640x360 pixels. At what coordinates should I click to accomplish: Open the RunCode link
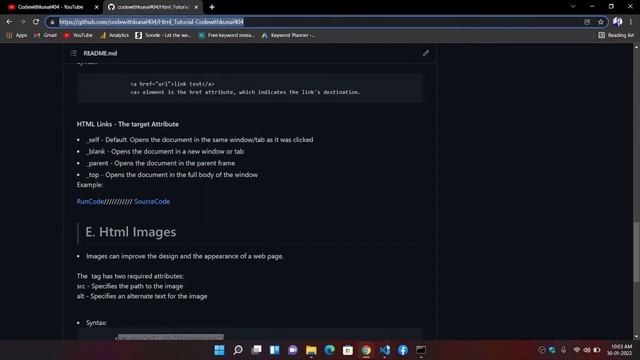coord(90,201)
